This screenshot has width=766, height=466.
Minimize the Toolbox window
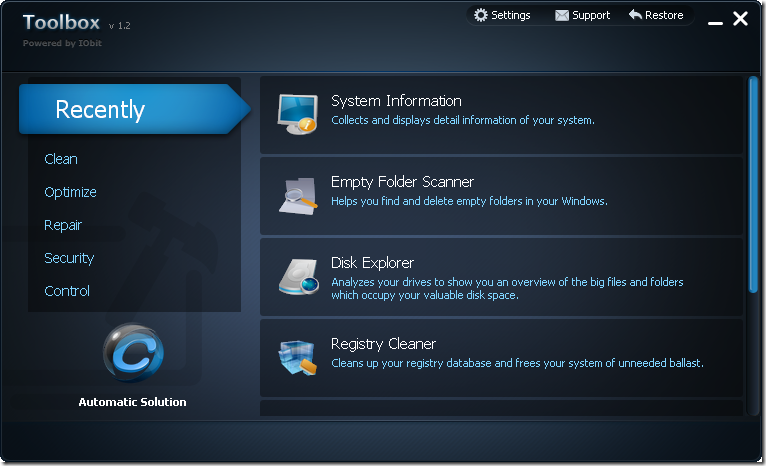tap(715, 22)
